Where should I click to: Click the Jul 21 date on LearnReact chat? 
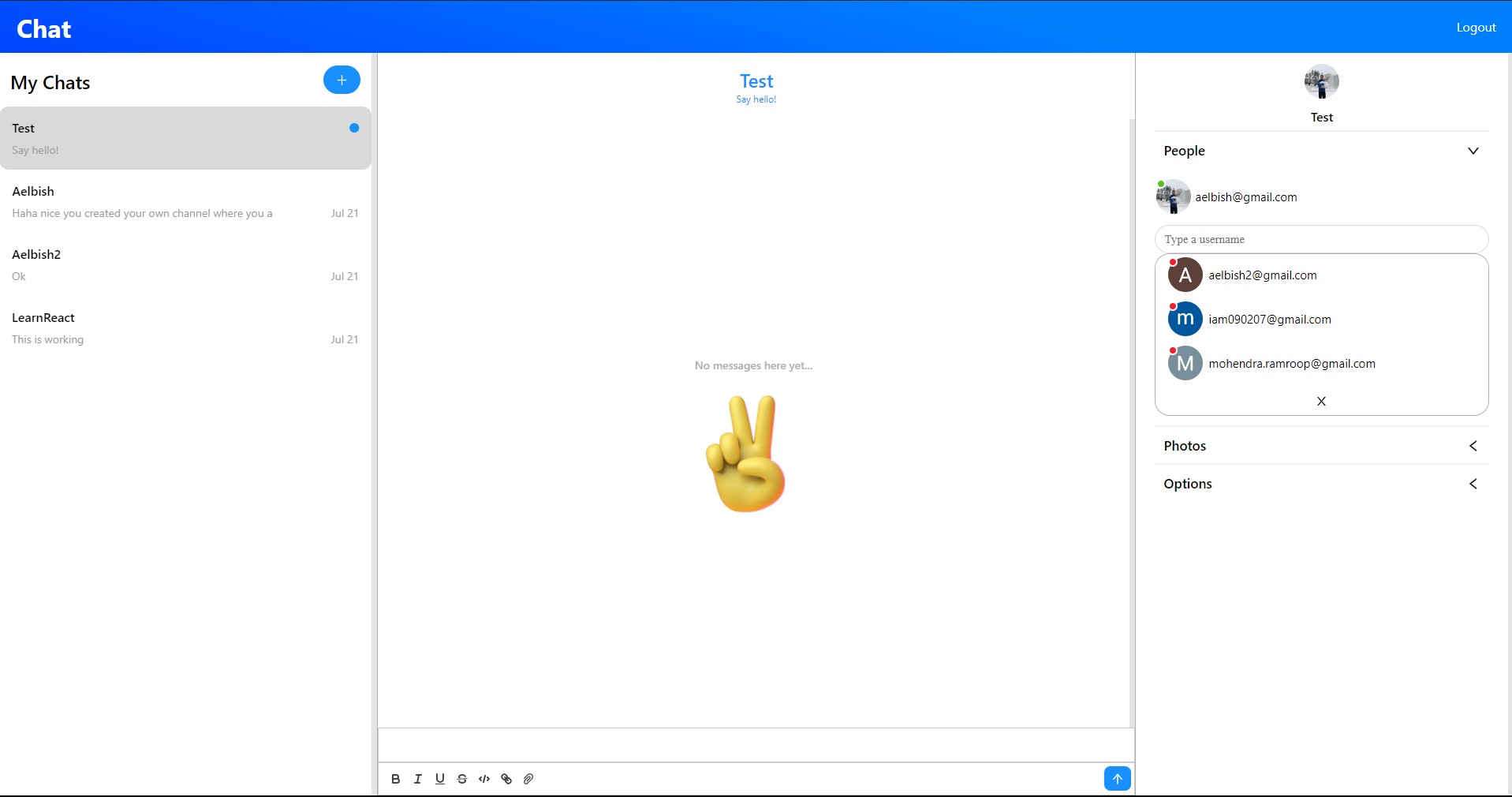pos(345,339)
